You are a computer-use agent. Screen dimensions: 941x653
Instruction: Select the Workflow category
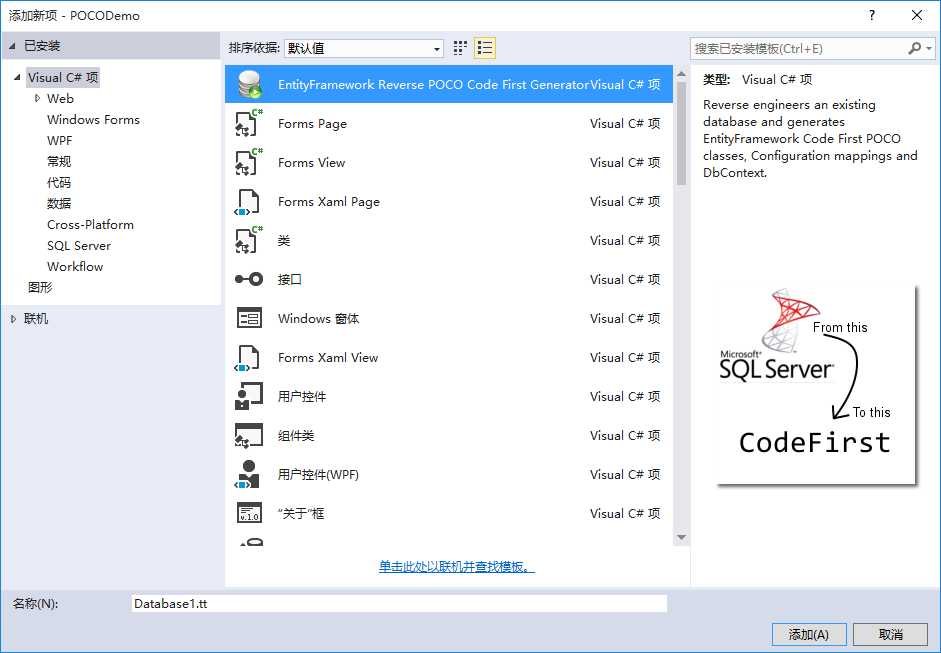pyautogui.click(x=75, y=266)
